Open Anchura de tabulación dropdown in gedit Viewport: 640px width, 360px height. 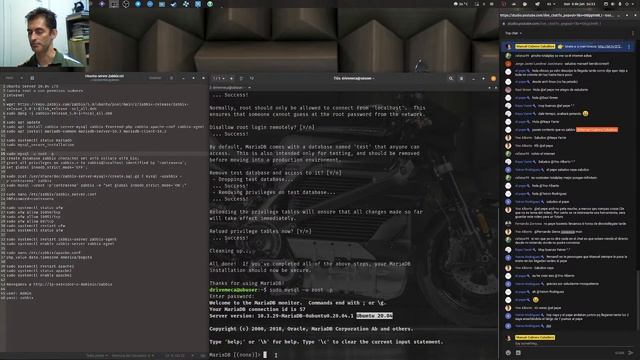133,356
